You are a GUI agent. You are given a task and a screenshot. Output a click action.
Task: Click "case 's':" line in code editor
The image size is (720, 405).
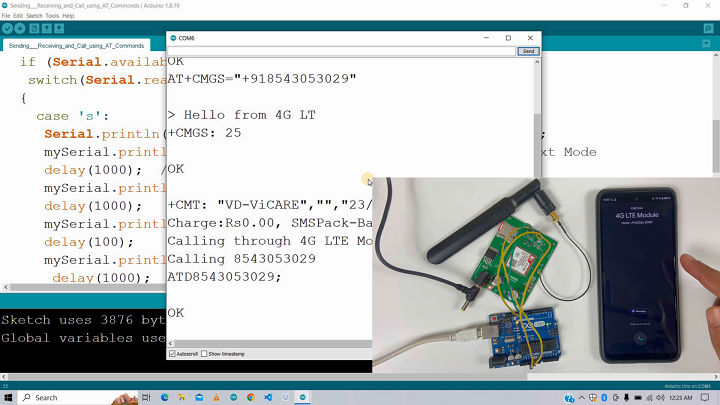73,116
